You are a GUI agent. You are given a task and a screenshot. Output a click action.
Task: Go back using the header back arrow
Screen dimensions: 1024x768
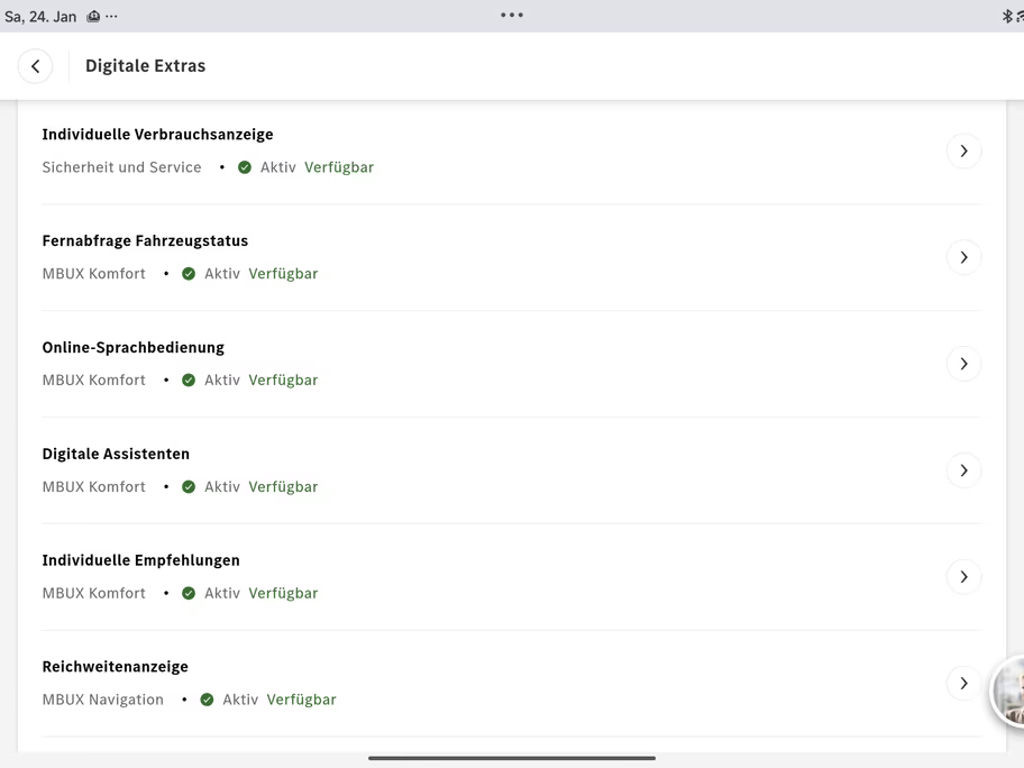point(35,66)
